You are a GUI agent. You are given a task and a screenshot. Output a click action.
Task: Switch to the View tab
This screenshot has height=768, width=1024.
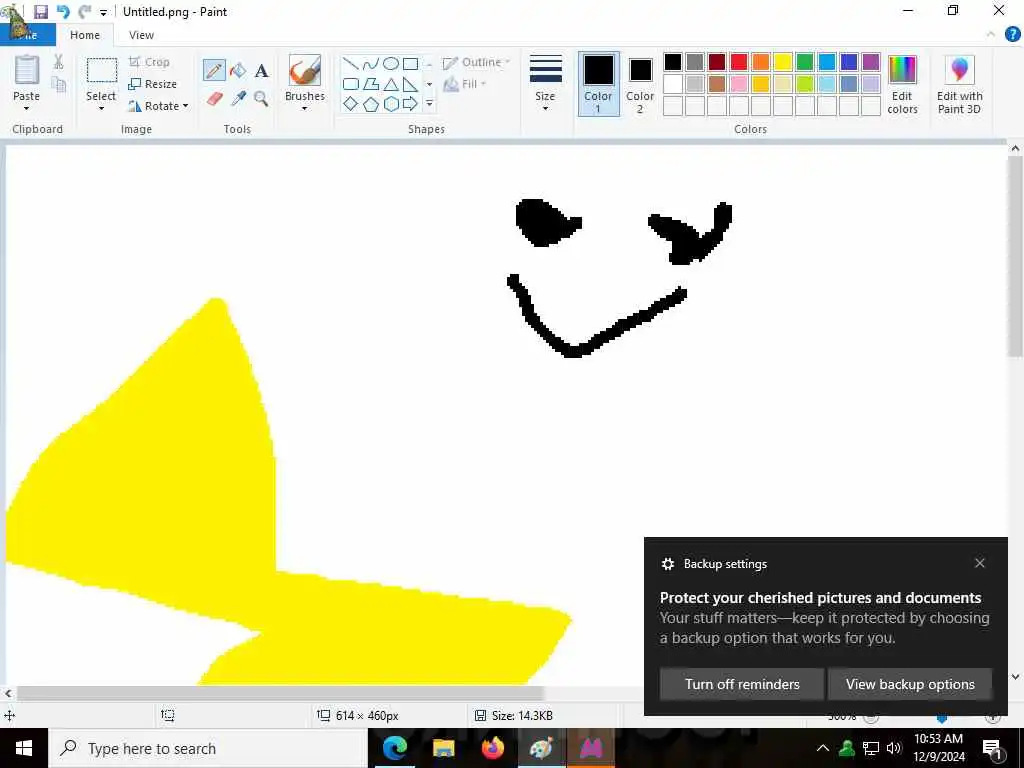[141, 35]
